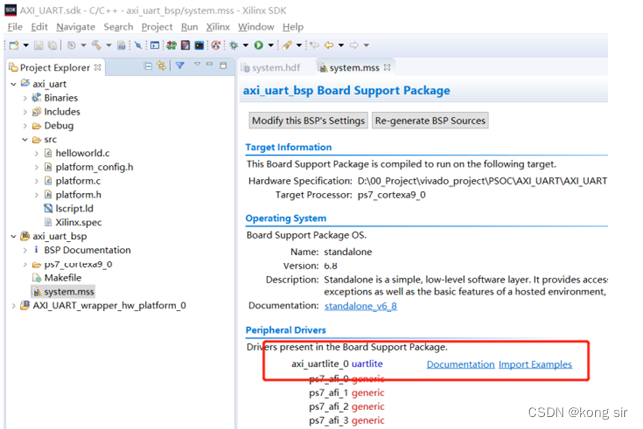Viewport: 643px width, 429px height.
Task: Click the Forward navigation arrow
Action: (x=354, y=45)
